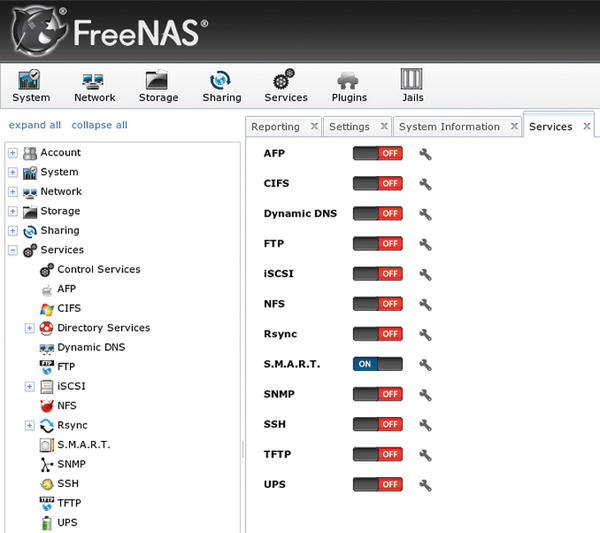Viewport: 600px width, 533px height.
Task: Click the expand all link
Action: point(35,125)
